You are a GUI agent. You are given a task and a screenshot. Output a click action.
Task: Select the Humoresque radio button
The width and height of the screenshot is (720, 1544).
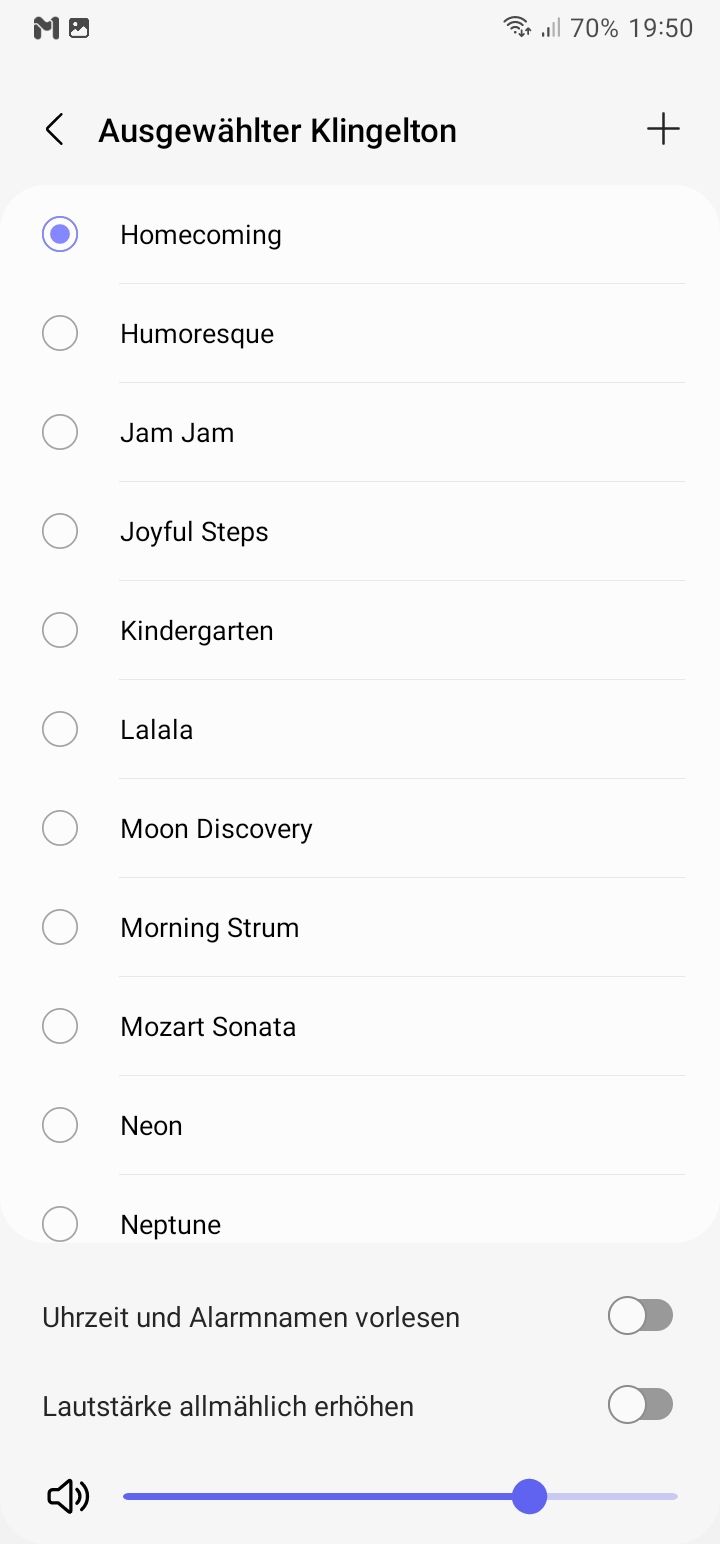tap(60, 334)
